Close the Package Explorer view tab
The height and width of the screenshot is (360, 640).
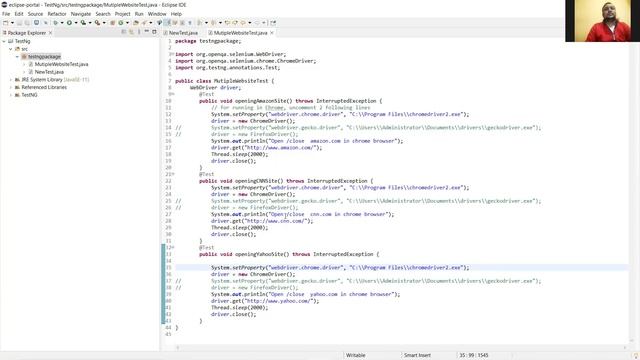[x=50, y=33]
